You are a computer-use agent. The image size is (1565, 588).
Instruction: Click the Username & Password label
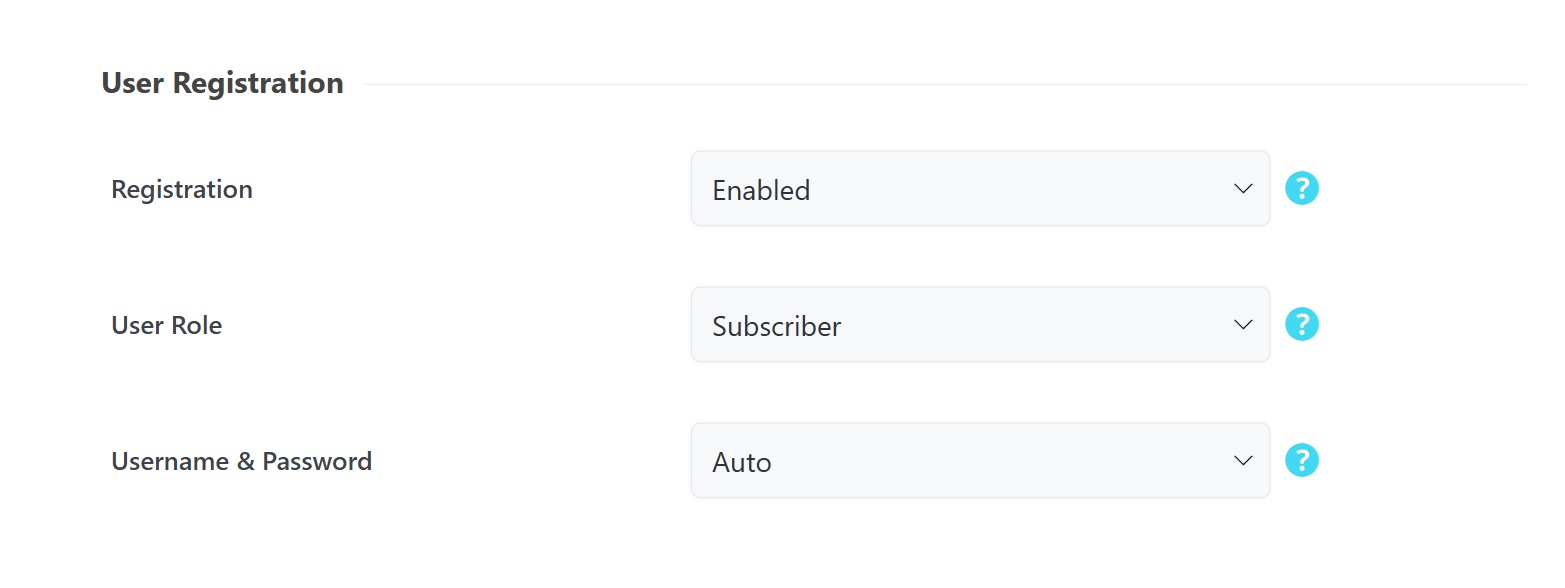point(242,461)
